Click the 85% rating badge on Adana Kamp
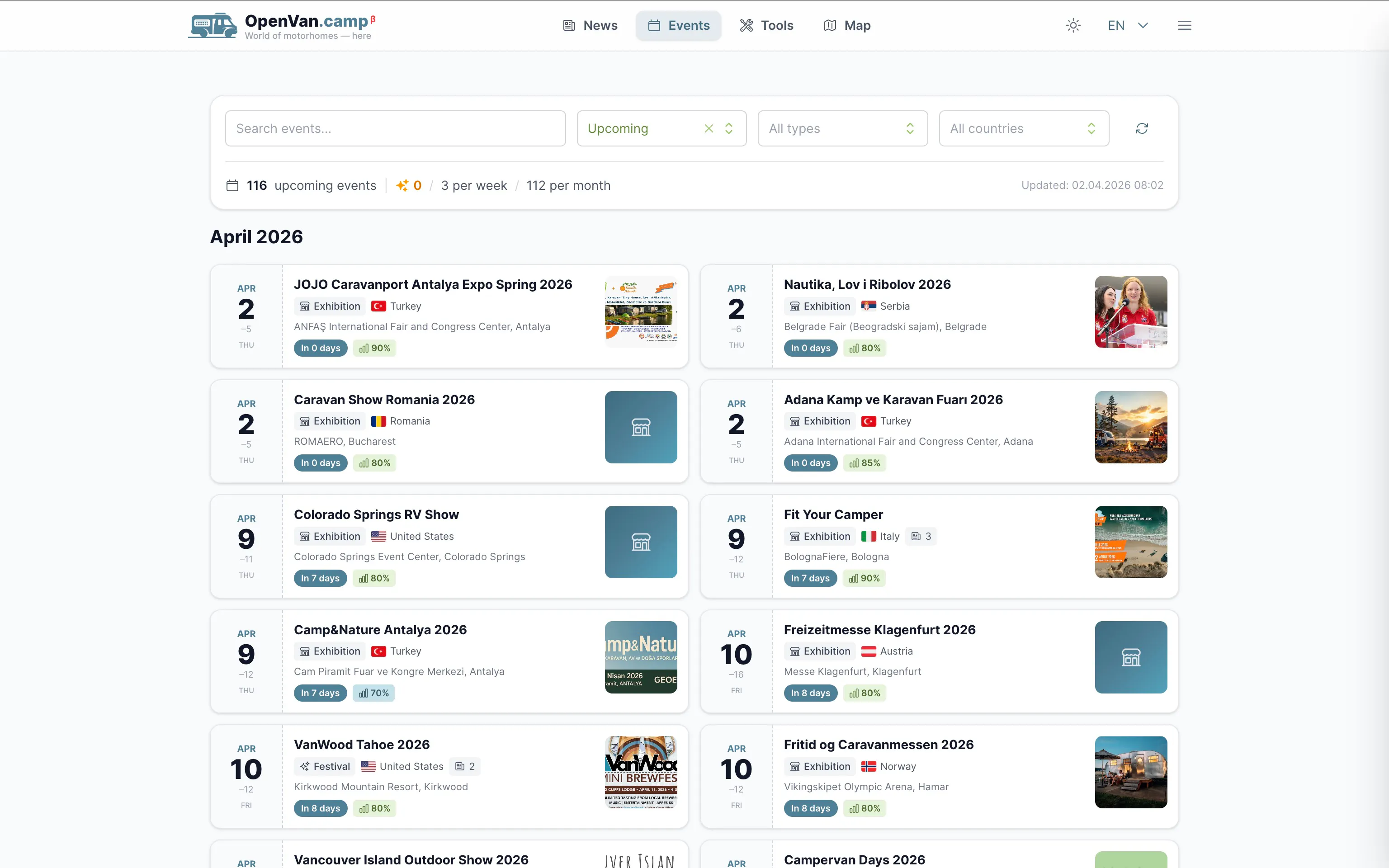The image size is (1389, 868). tap(865, 463)
